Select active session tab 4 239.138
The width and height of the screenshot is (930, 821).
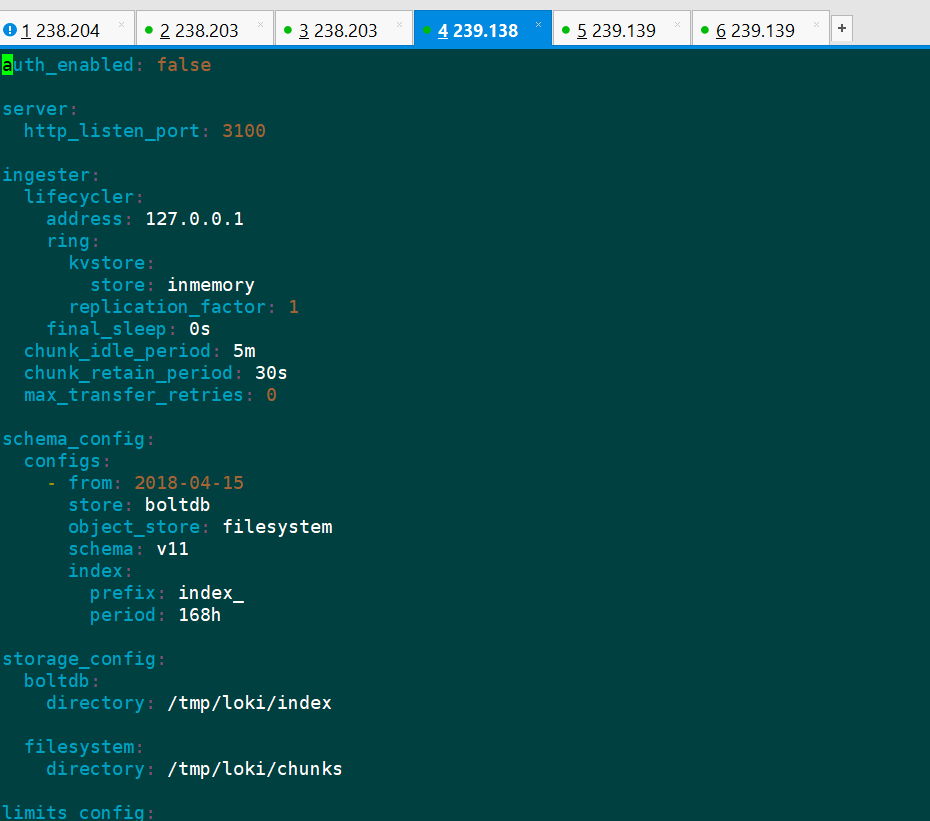coord(483,28)
